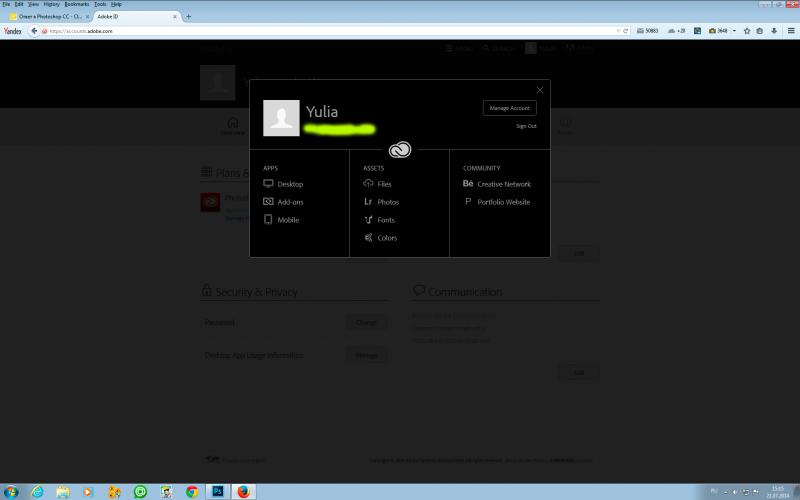The image size is (800, 500).
Task: Click the Yandex logo in toolbar
Action: [x=13, y=31]
